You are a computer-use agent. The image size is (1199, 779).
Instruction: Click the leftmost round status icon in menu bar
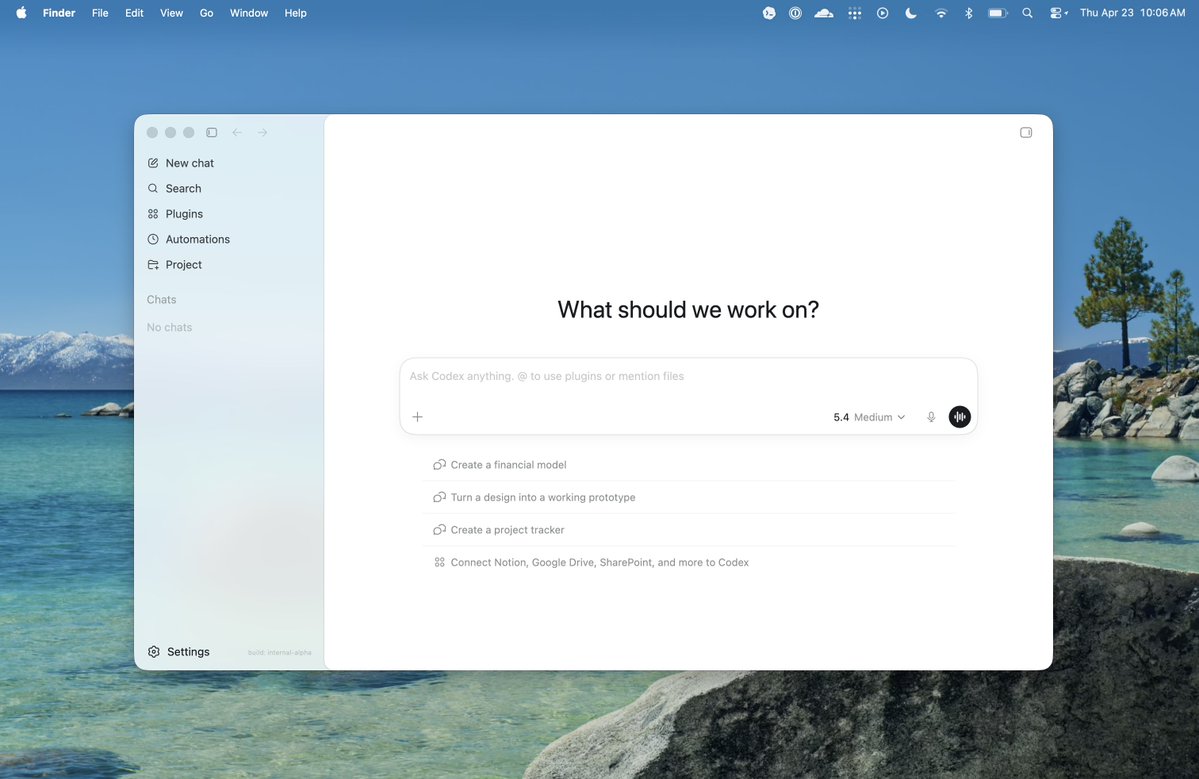tap(769, 13)
